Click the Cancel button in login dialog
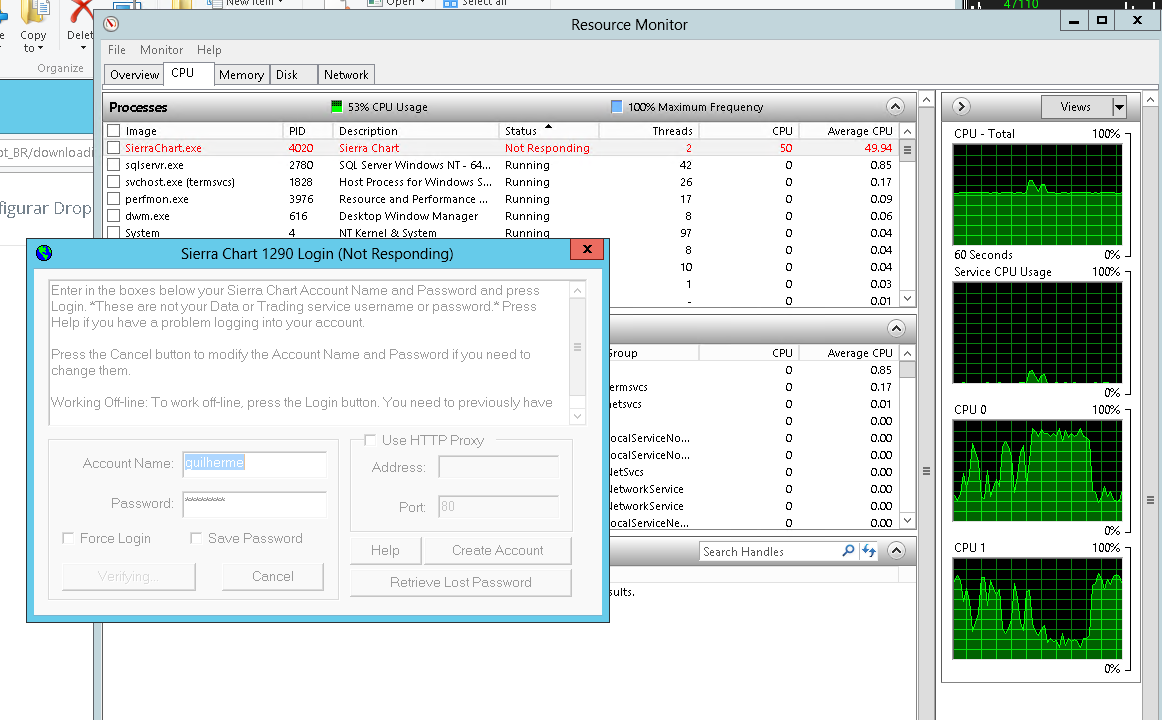Image resolution: width=1162 pixels, height=720 pixels. 273,576
